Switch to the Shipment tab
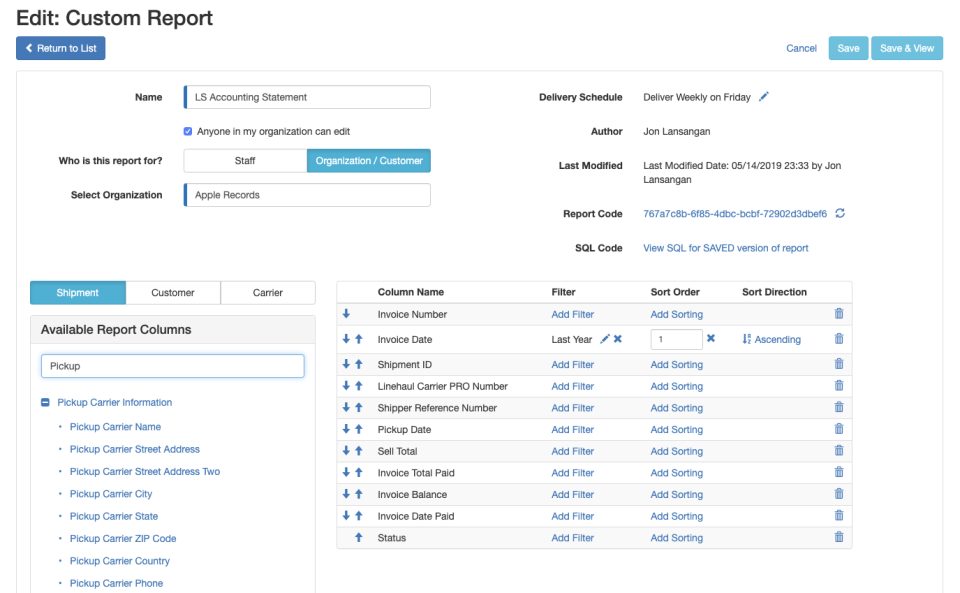 [x=78, y=293]
